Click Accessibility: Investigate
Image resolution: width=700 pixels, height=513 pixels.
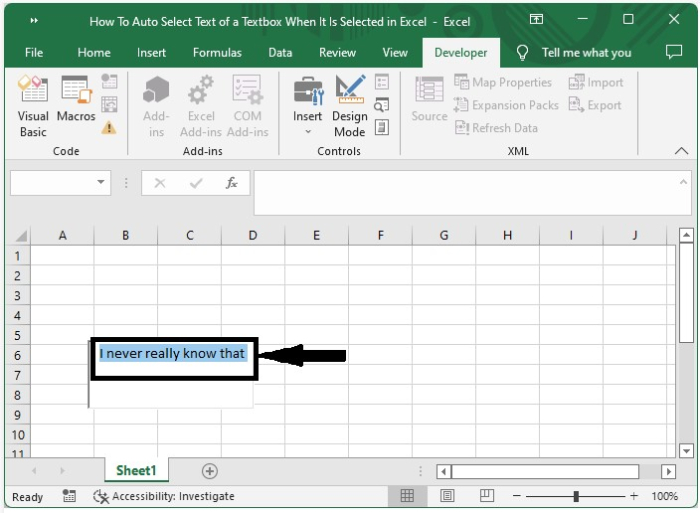(x=164, y=496)
